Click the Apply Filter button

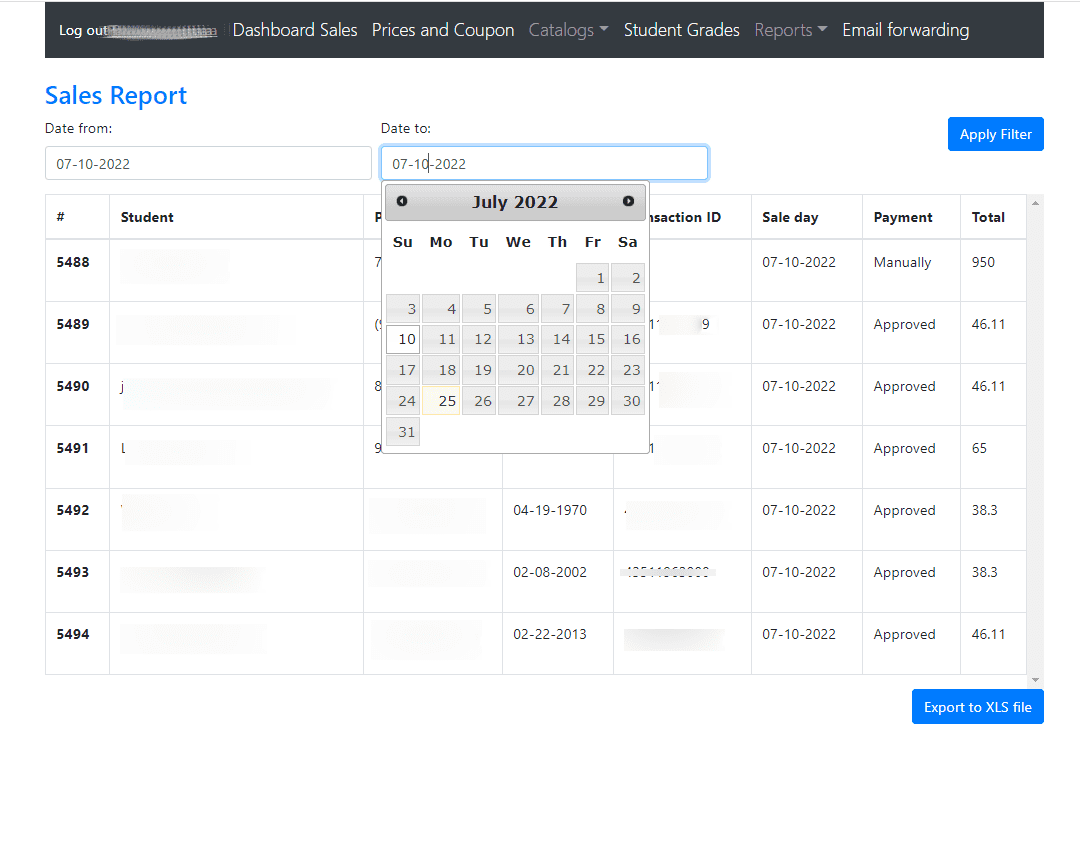[995, 133]
